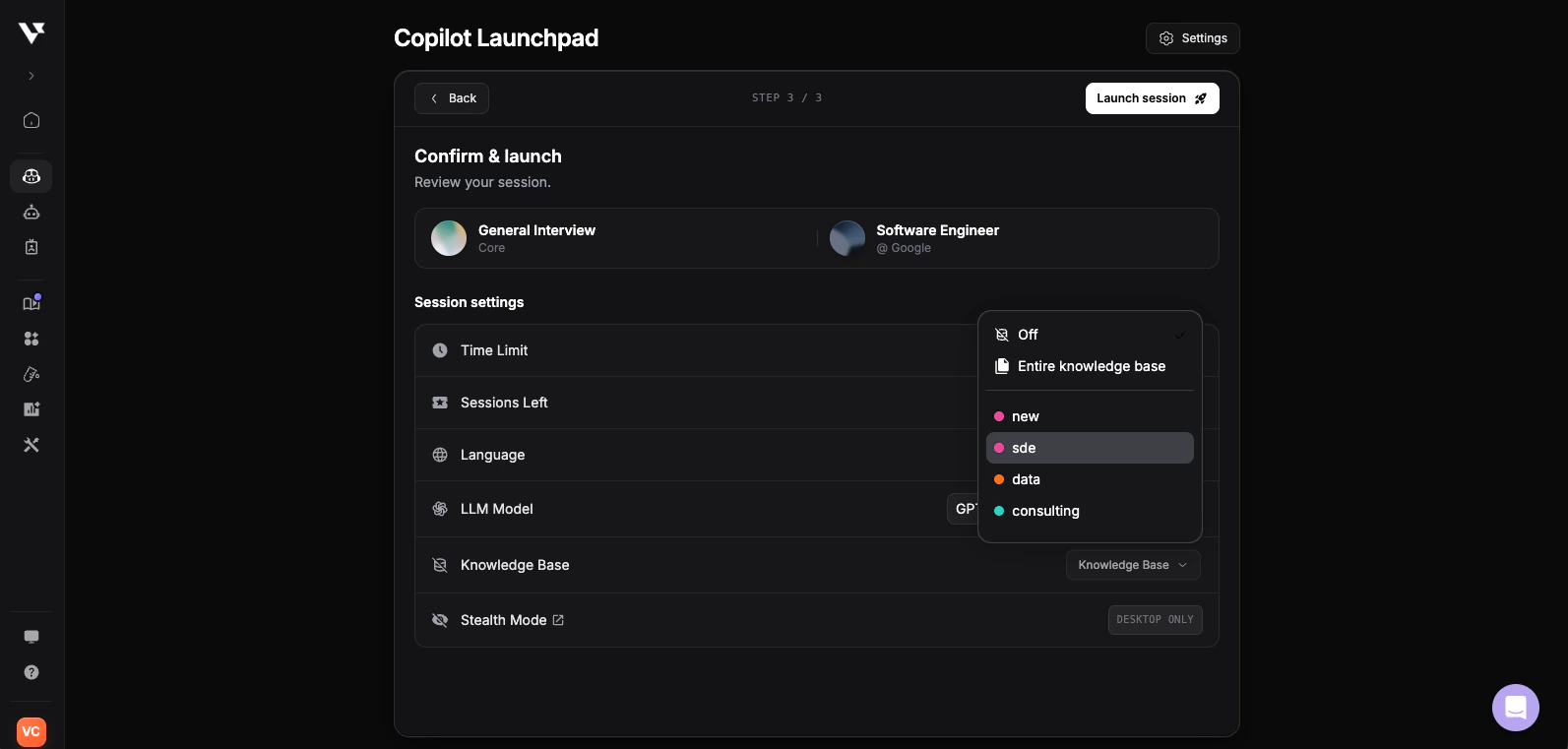Open the Knowledge Base dropdown
Screen dimensions: 1568x749
[1133, 565]
